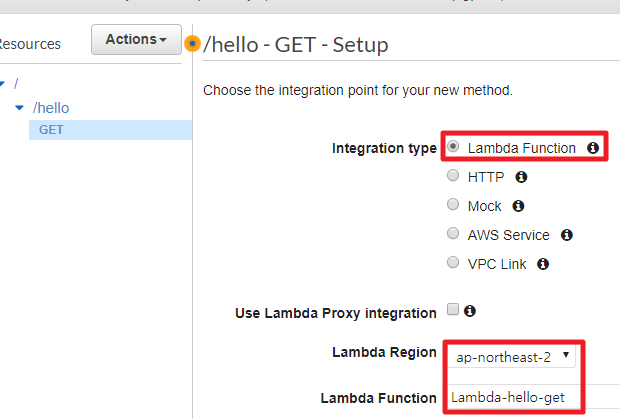620x419 pixels.
Task: Collapse the root / resource node
Action: (x=2, y=83)
